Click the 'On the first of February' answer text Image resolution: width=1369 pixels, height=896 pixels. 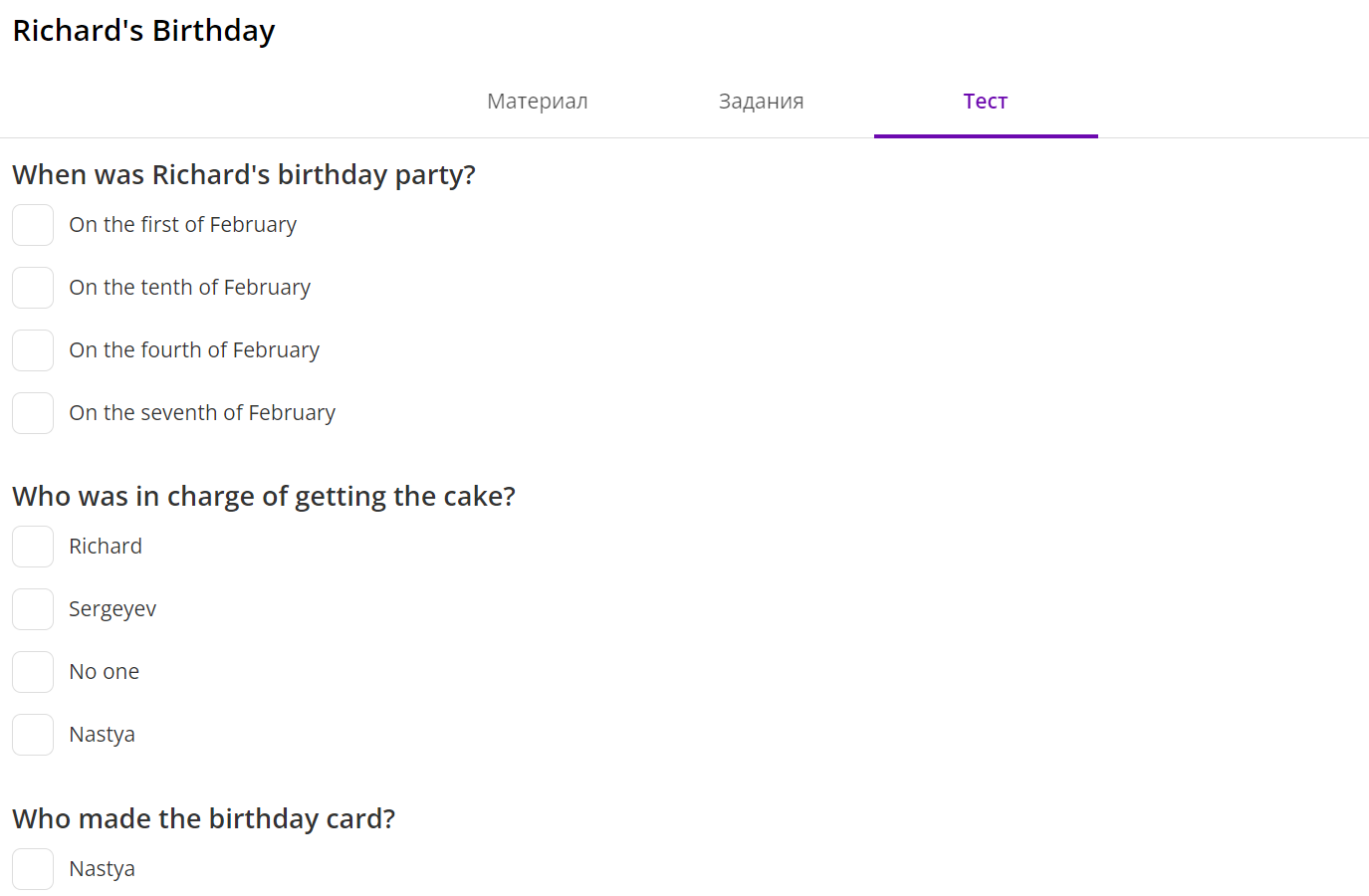click(183, 225)
